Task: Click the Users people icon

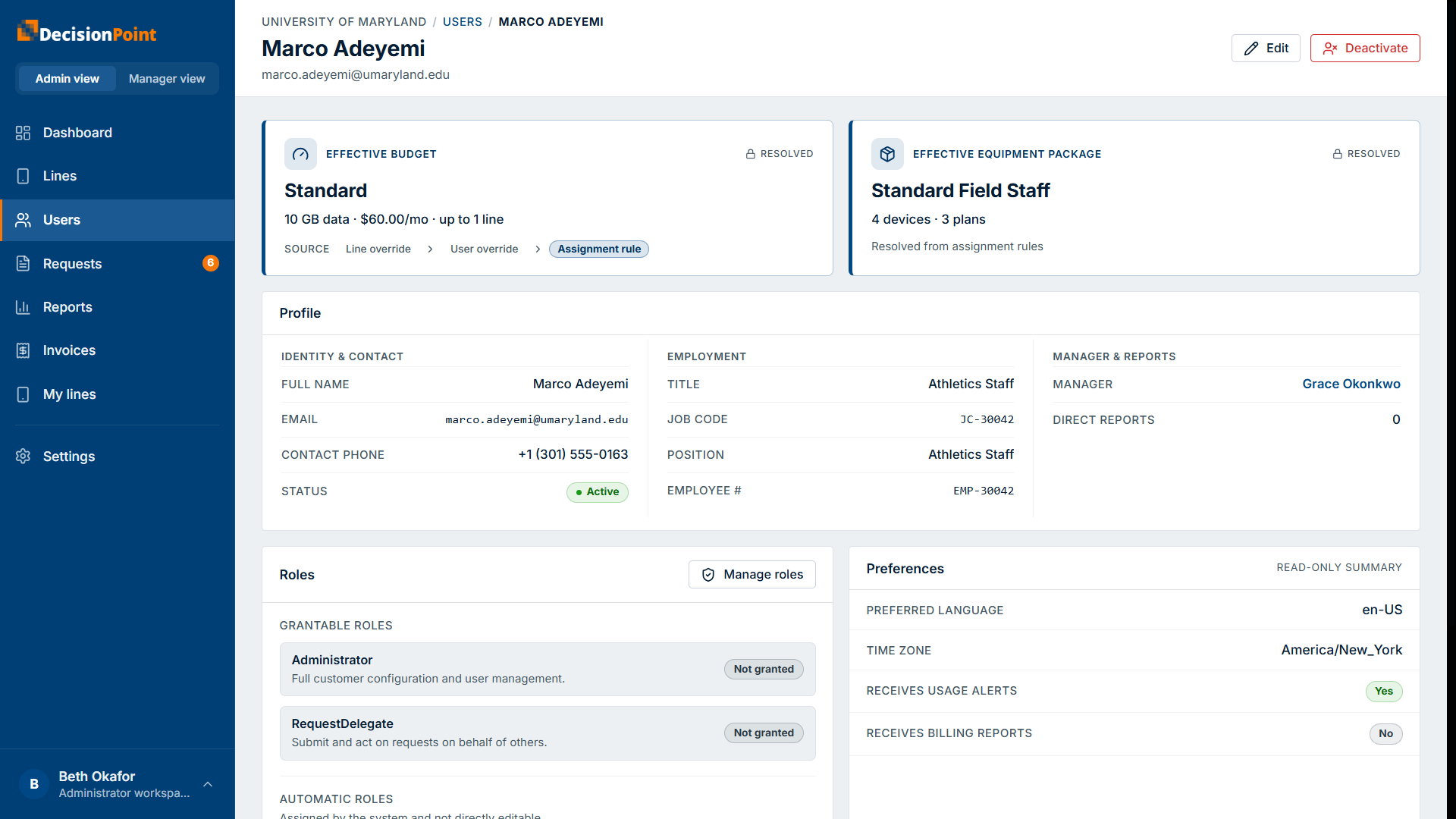Action: coord(23,220)
